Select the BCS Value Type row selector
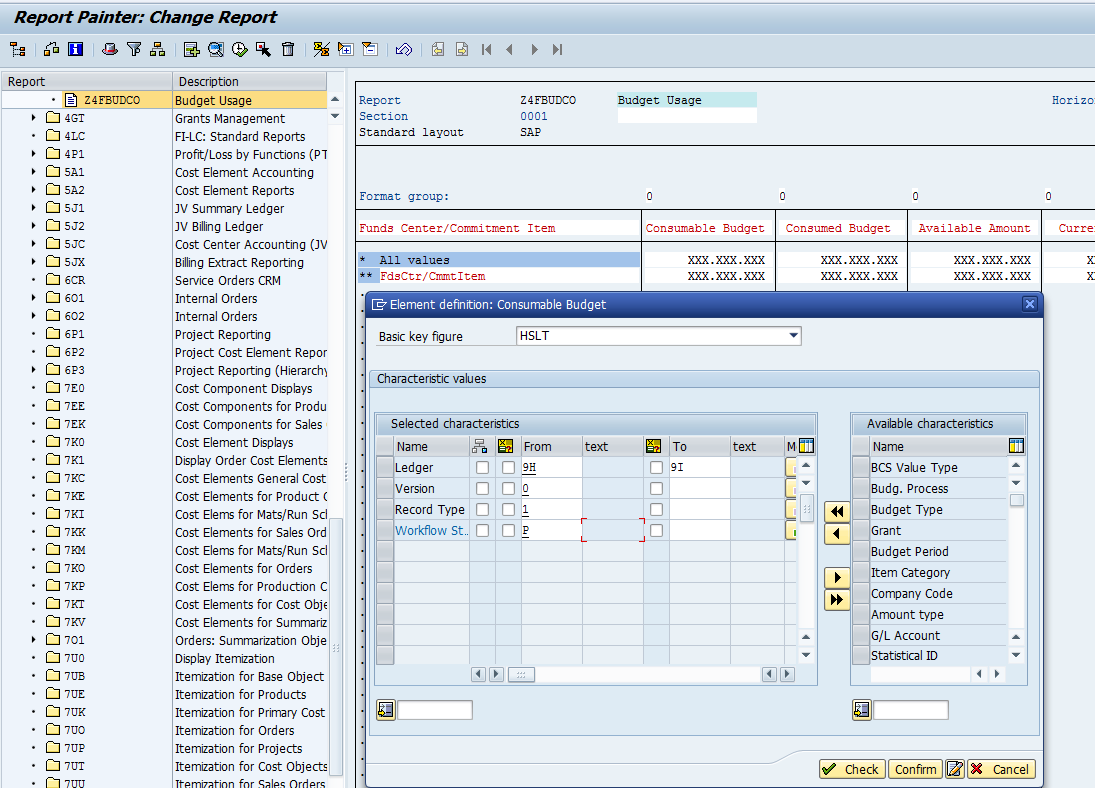Image resolution: width=1095 pixels, height=788 pixels. click(860, 468)
